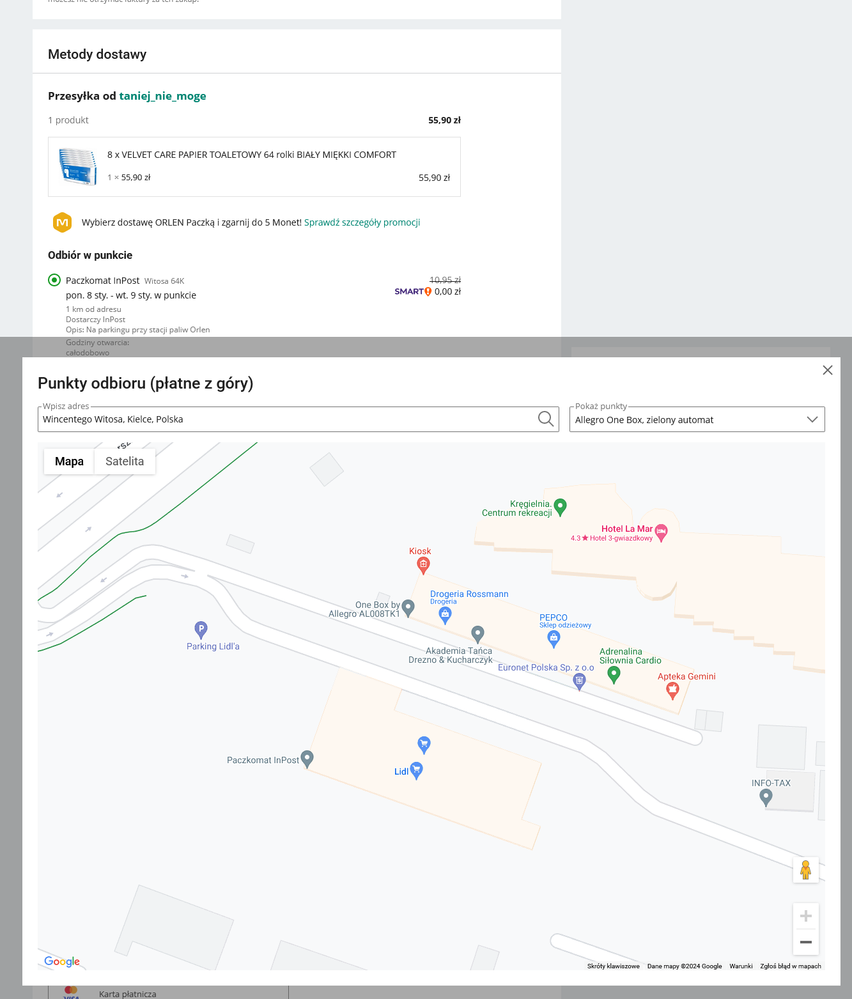Click the search magnifier icon in address field
852x999 pixels.
pos(545,419)
